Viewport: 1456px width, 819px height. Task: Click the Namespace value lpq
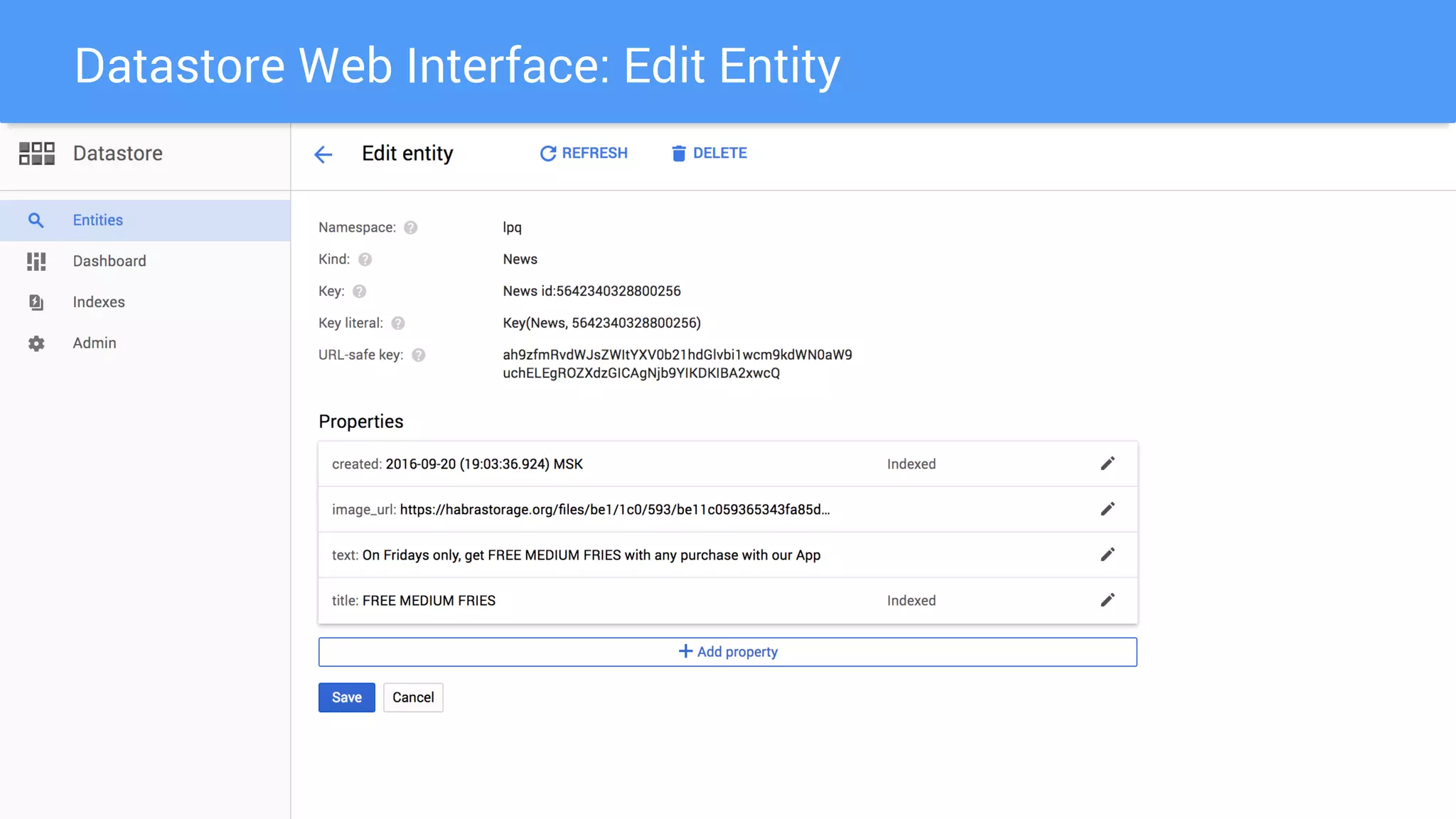click(x=513, y=227)
